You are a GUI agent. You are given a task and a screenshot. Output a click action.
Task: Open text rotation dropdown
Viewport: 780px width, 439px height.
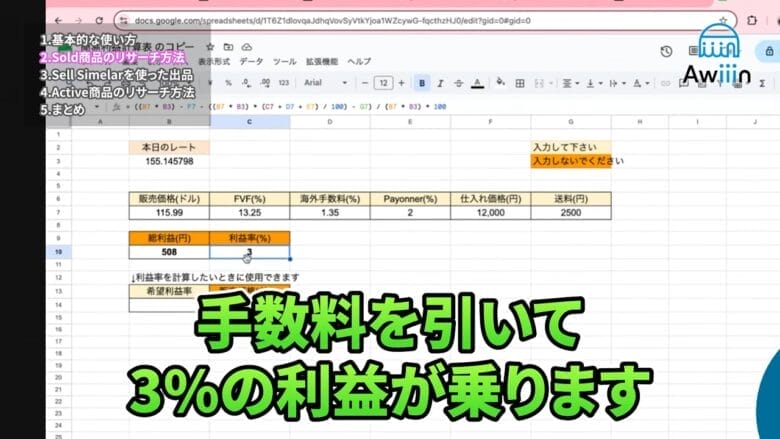pyautogui.click(x=639, y=83)
